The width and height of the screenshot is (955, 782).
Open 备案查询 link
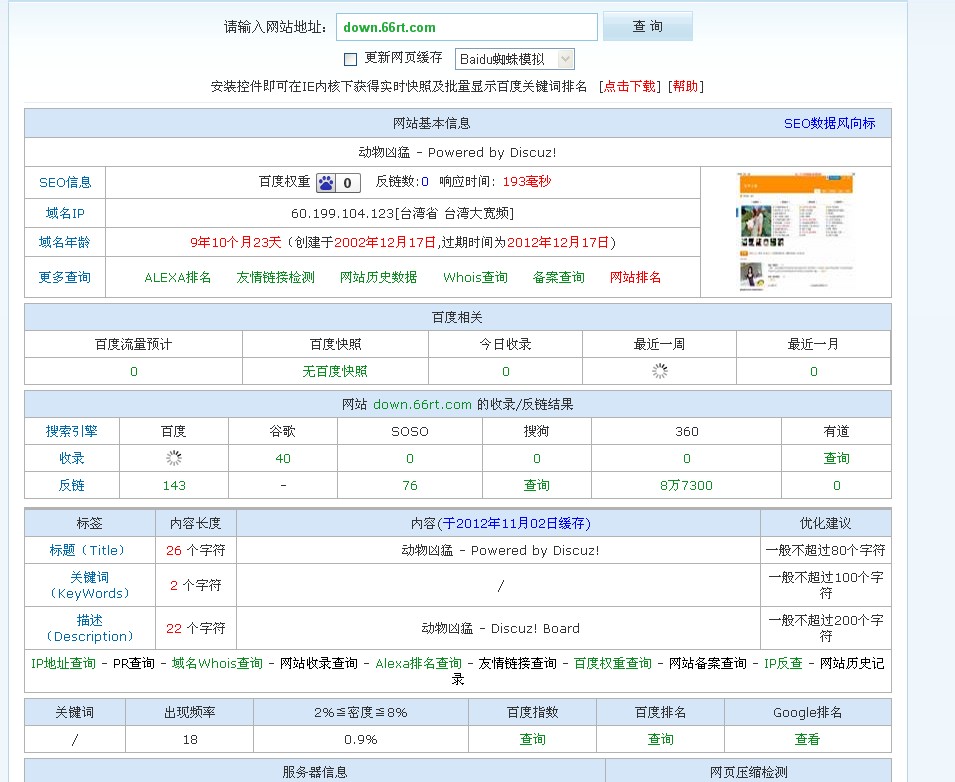(x=559, y=277)
